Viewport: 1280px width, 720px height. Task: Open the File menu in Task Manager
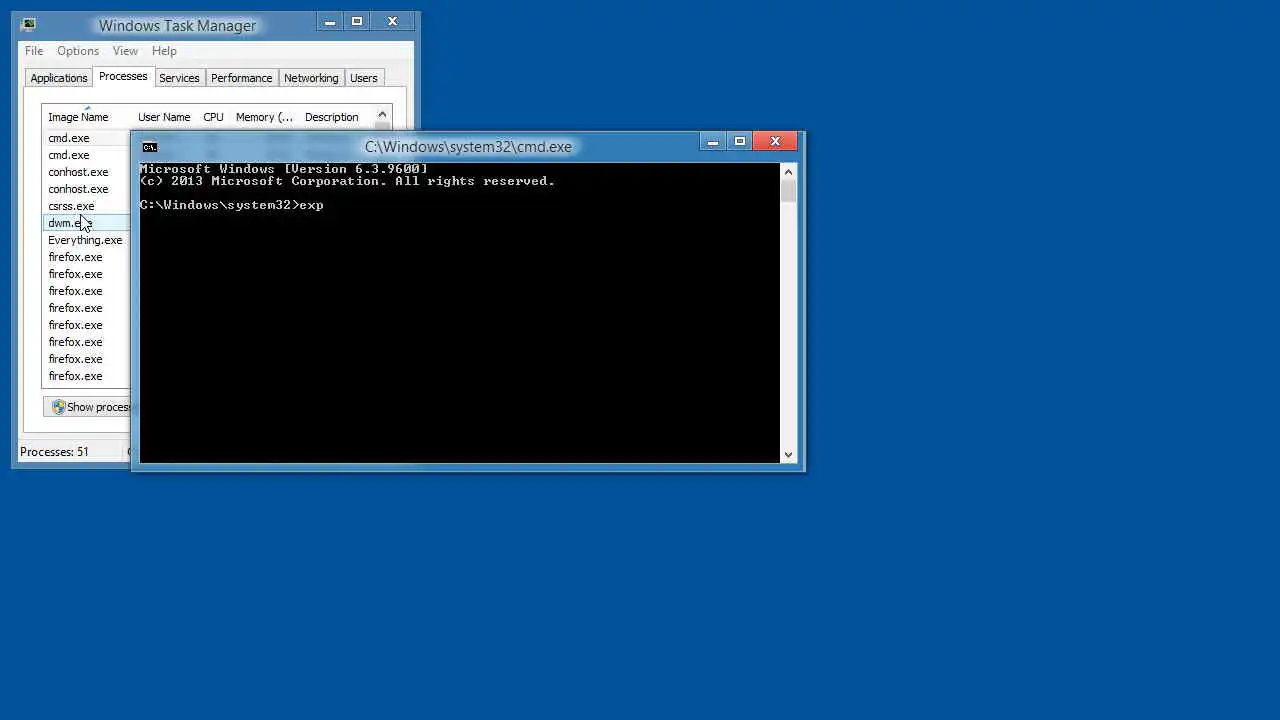click(x=34, y=51)
